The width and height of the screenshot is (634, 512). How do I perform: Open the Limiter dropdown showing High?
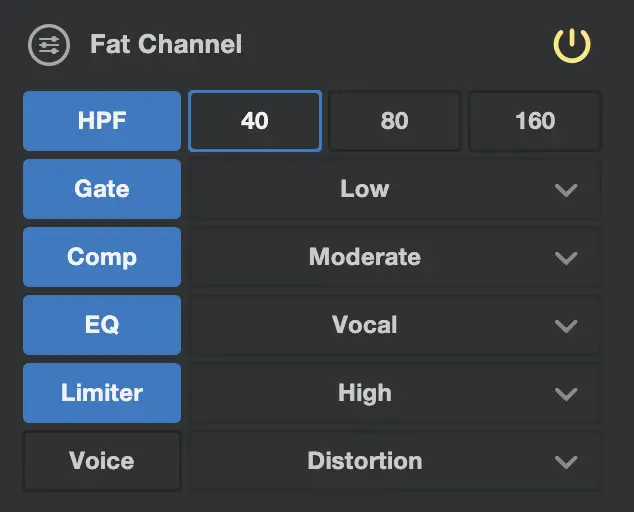(x=395, y=393)
